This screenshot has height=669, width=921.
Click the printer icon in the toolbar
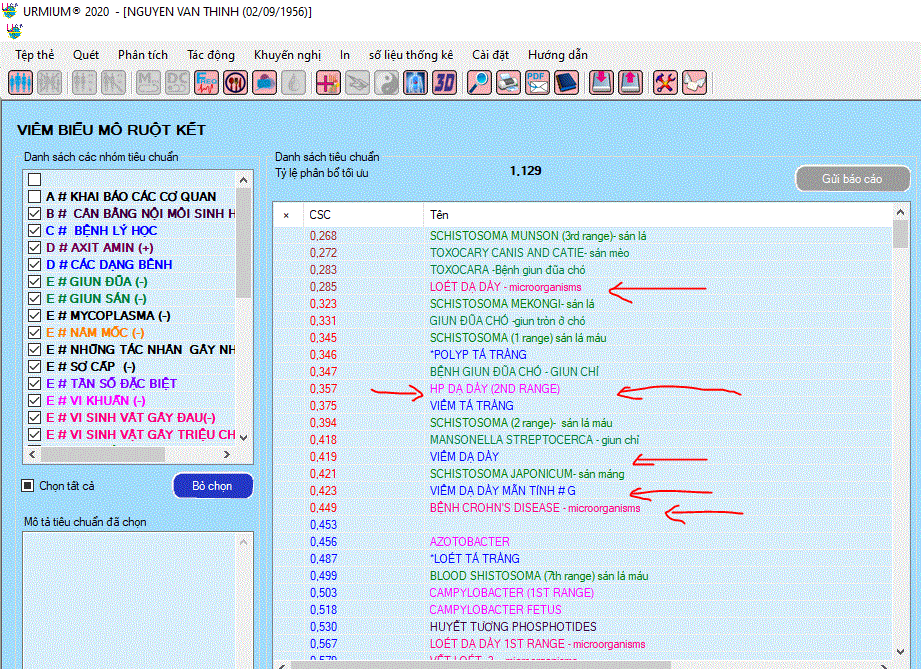(x=508, y=83)
